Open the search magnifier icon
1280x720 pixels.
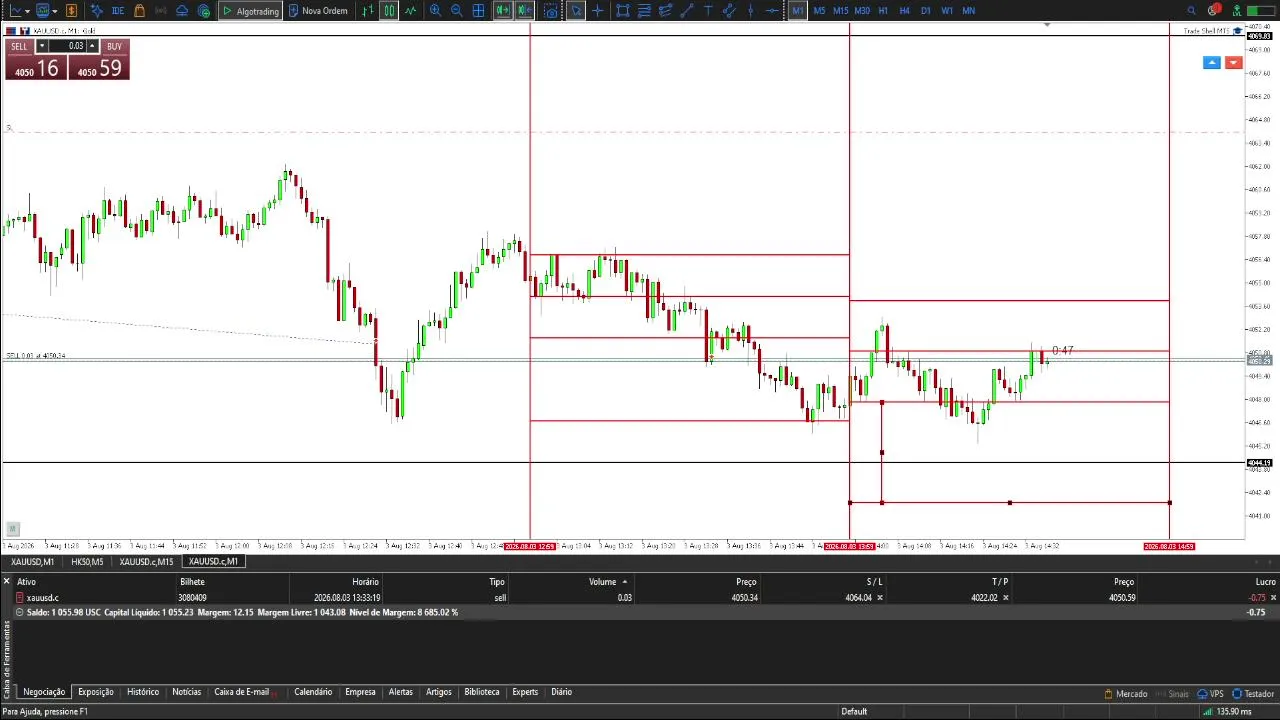tap(1191, 10)
